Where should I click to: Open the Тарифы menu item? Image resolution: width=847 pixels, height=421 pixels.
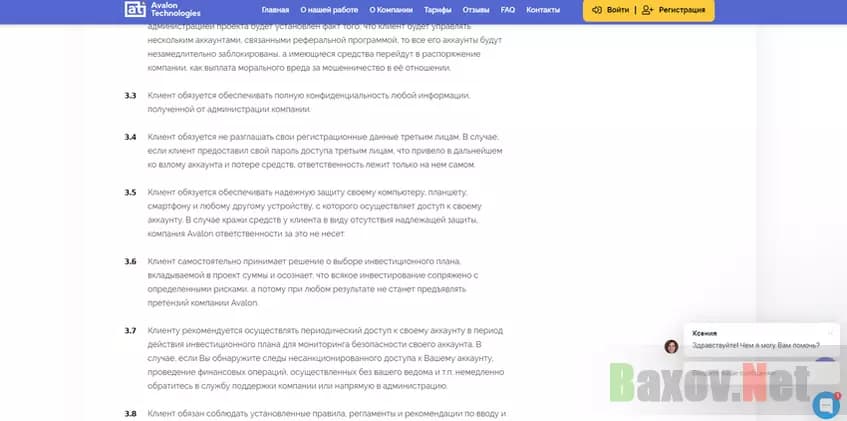click(x=438, y=10)
